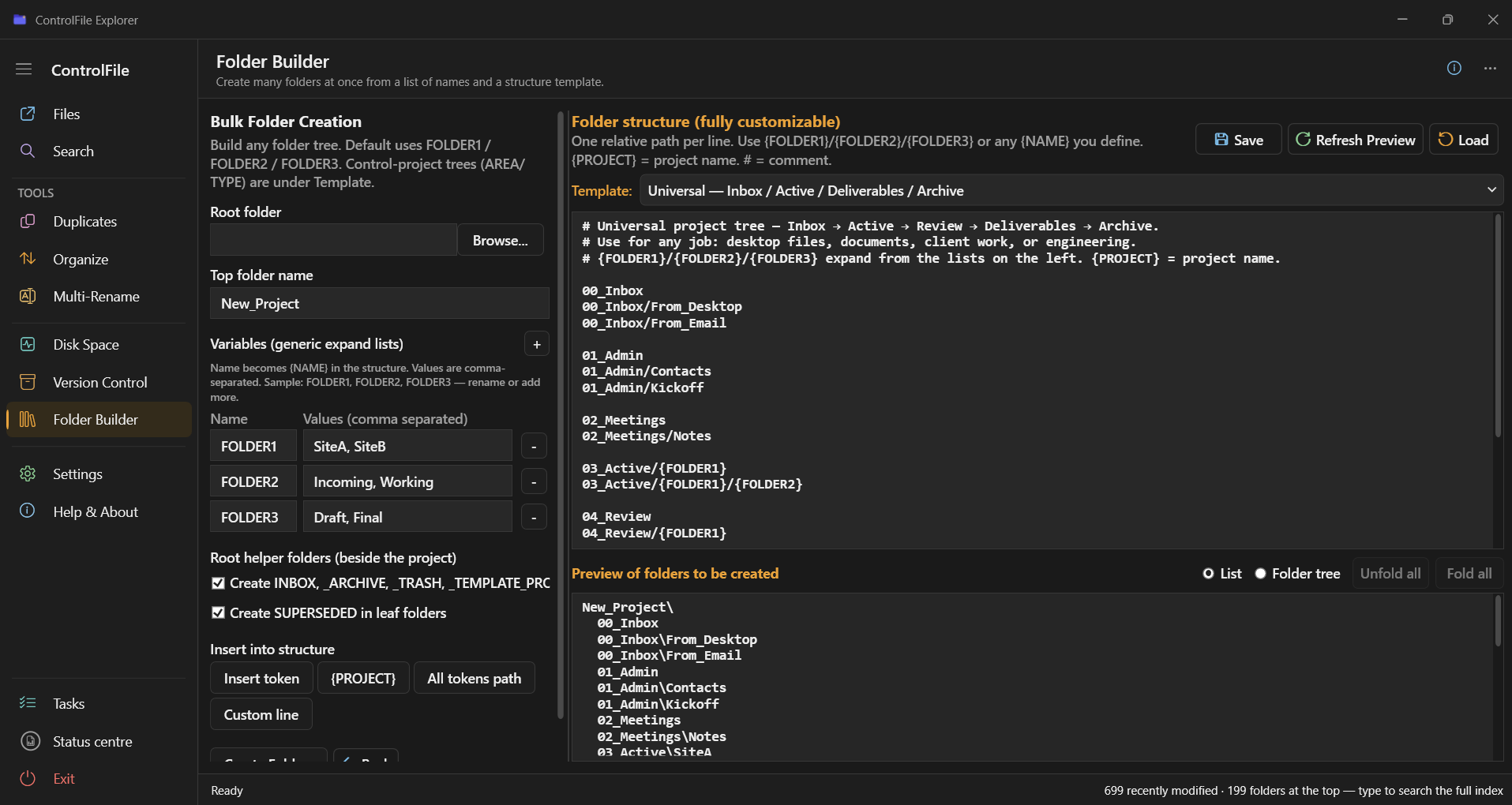The height and width of the screenshot is (805, 1512).
Task: Open the Search page icon
Action: 28,151
